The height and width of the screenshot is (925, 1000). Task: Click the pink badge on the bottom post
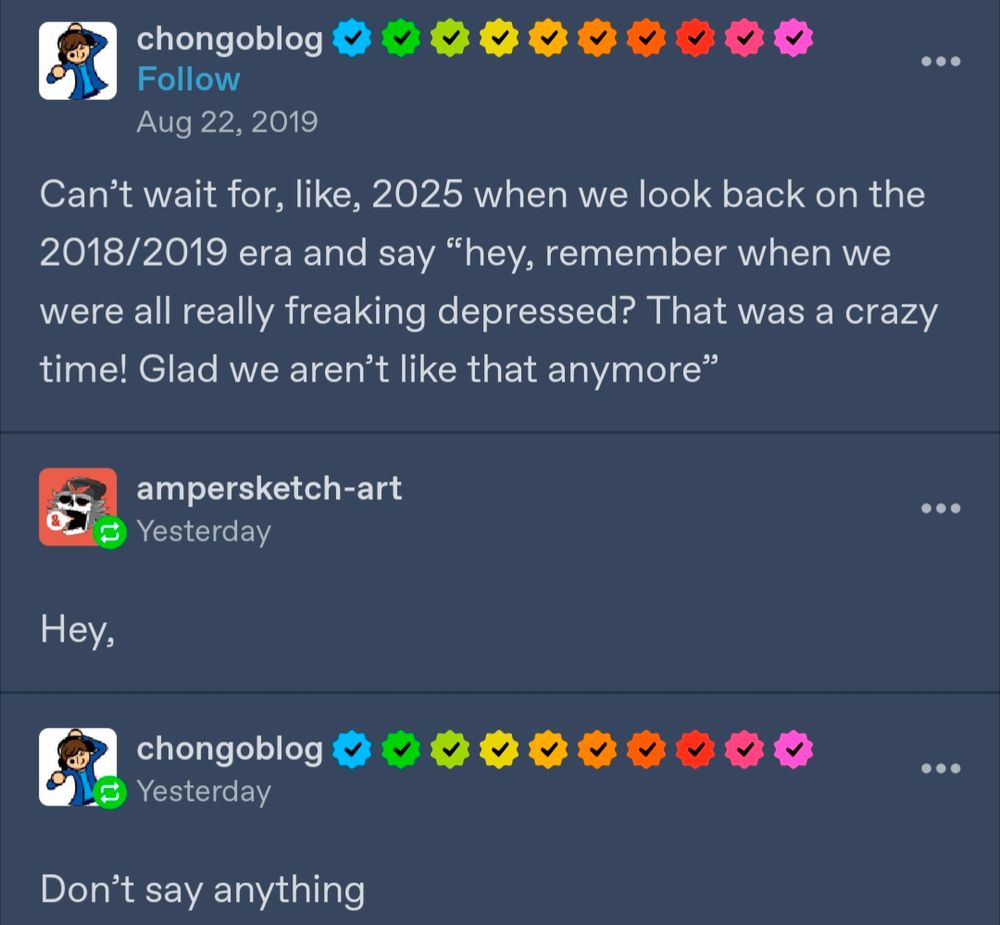pos(744,749)
